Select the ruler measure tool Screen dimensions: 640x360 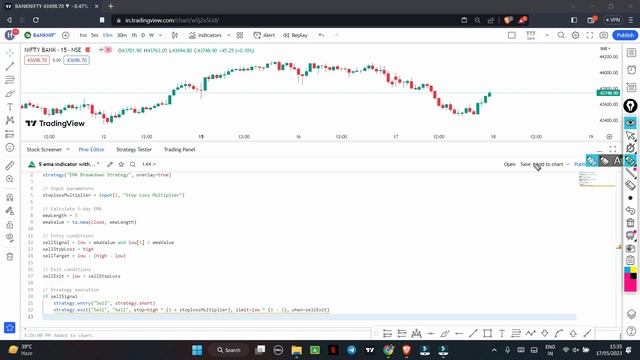pyautogui.click(x=10, y=165)
